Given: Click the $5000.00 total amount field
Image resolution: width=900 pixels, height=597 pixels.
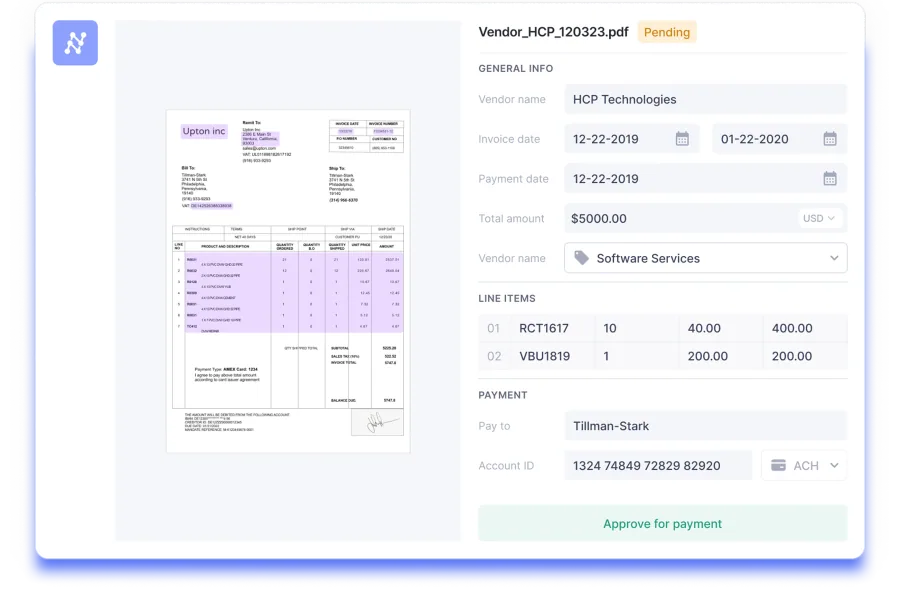Looking at the screenshot, I should 705,218.
